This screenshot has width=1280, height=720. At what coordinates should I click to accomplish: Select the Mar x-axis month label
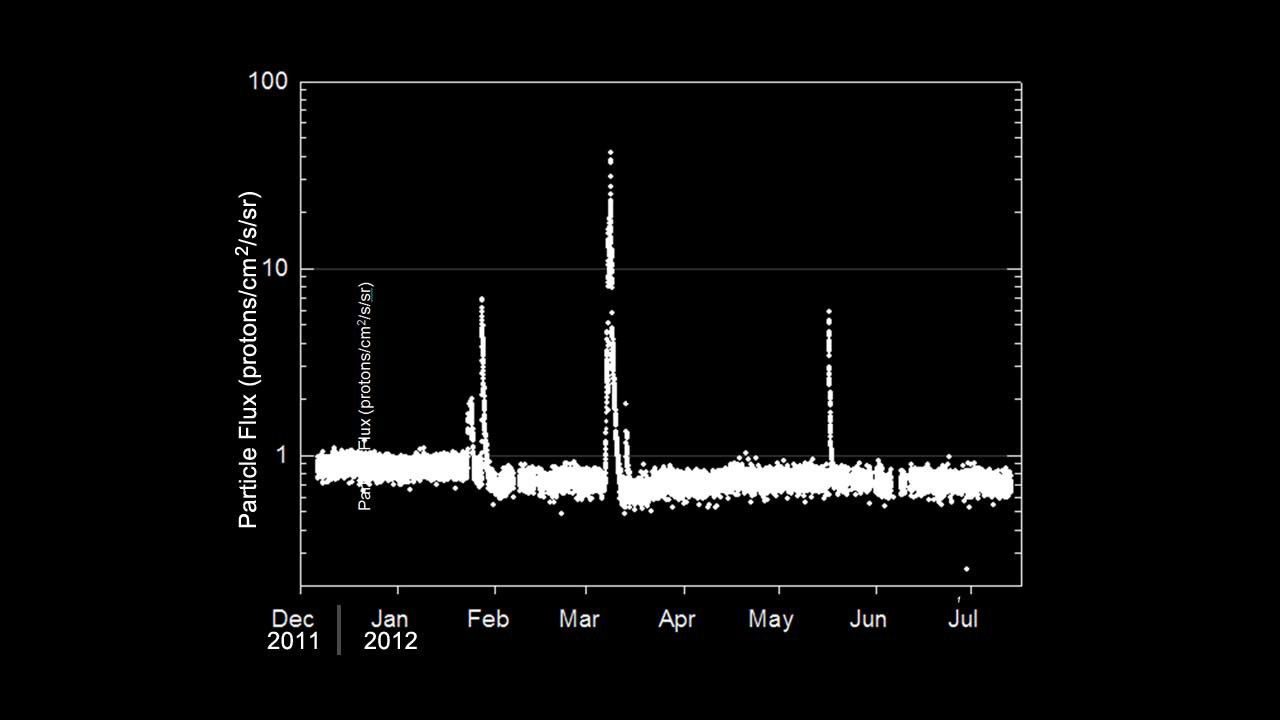[x=579, y=619]
